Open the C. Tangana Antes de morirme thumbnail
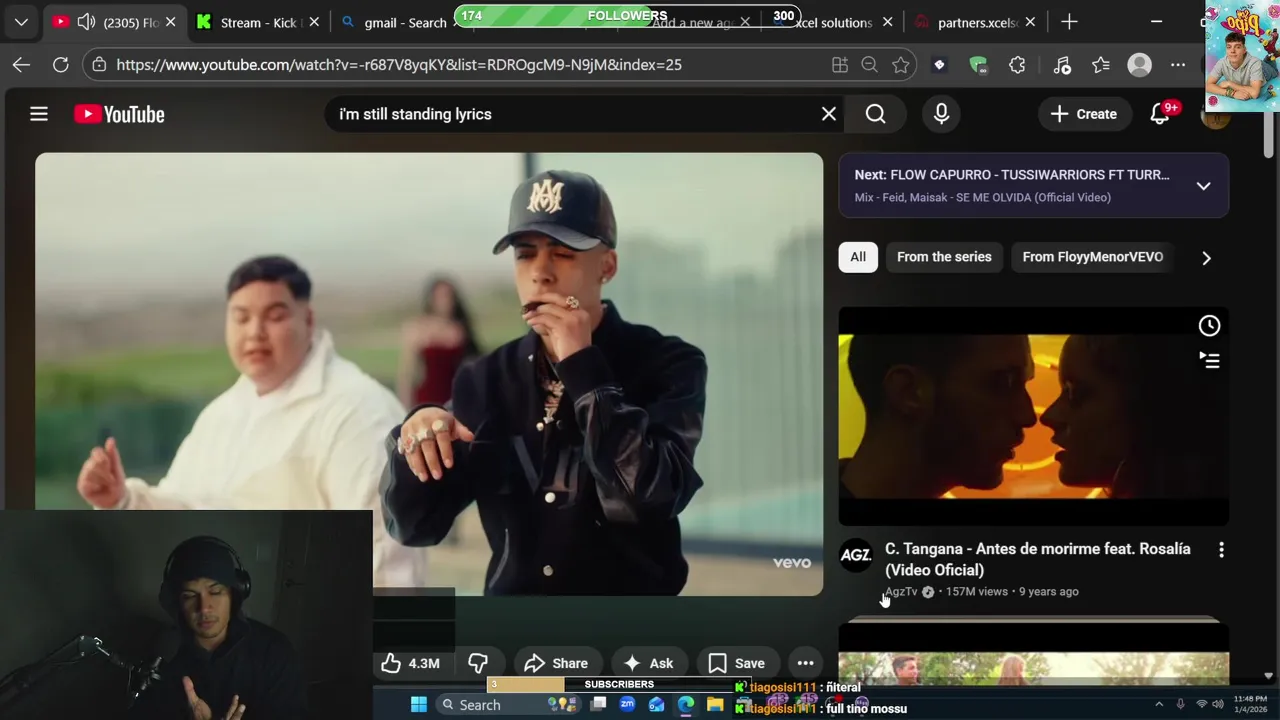 (x=1034, y=416)
